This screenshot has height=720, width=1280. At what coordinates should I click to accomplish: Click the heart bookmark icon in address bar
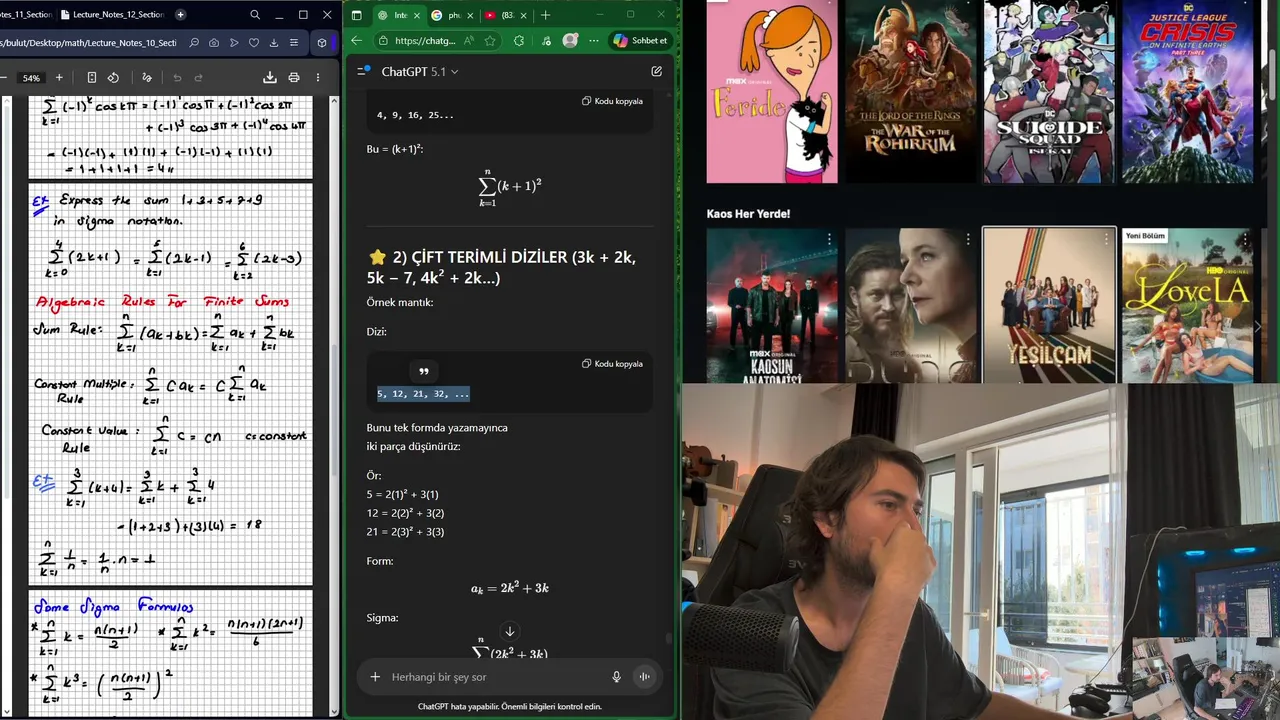254,43
